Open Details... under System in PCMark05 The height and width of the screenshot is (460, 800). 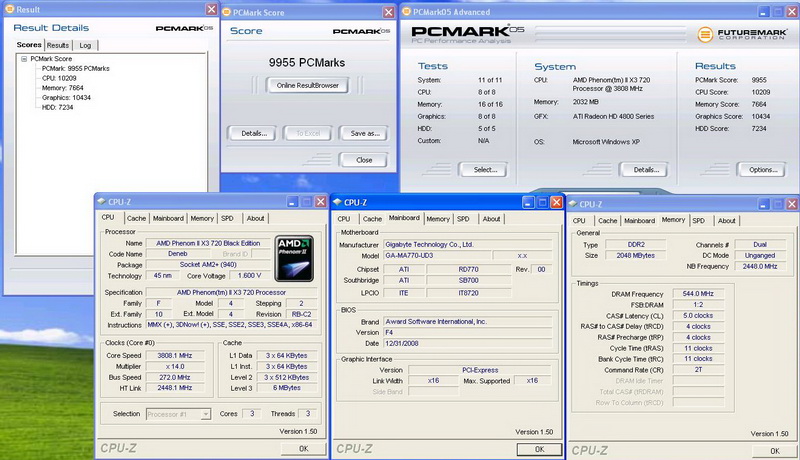(646, 170)
